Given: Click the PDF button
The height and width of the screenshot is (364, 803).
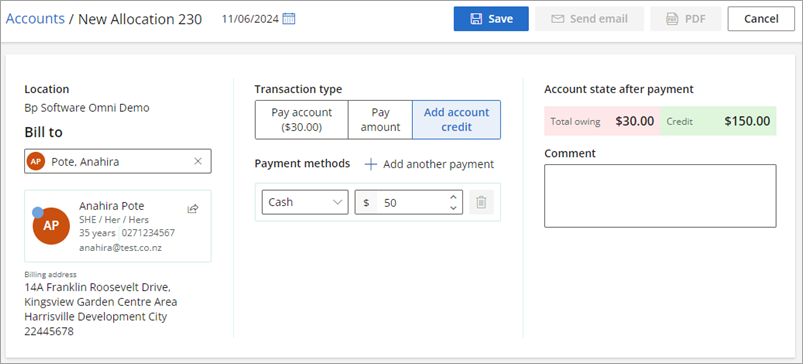Looking at the screenshot, I should click(686, 19).
